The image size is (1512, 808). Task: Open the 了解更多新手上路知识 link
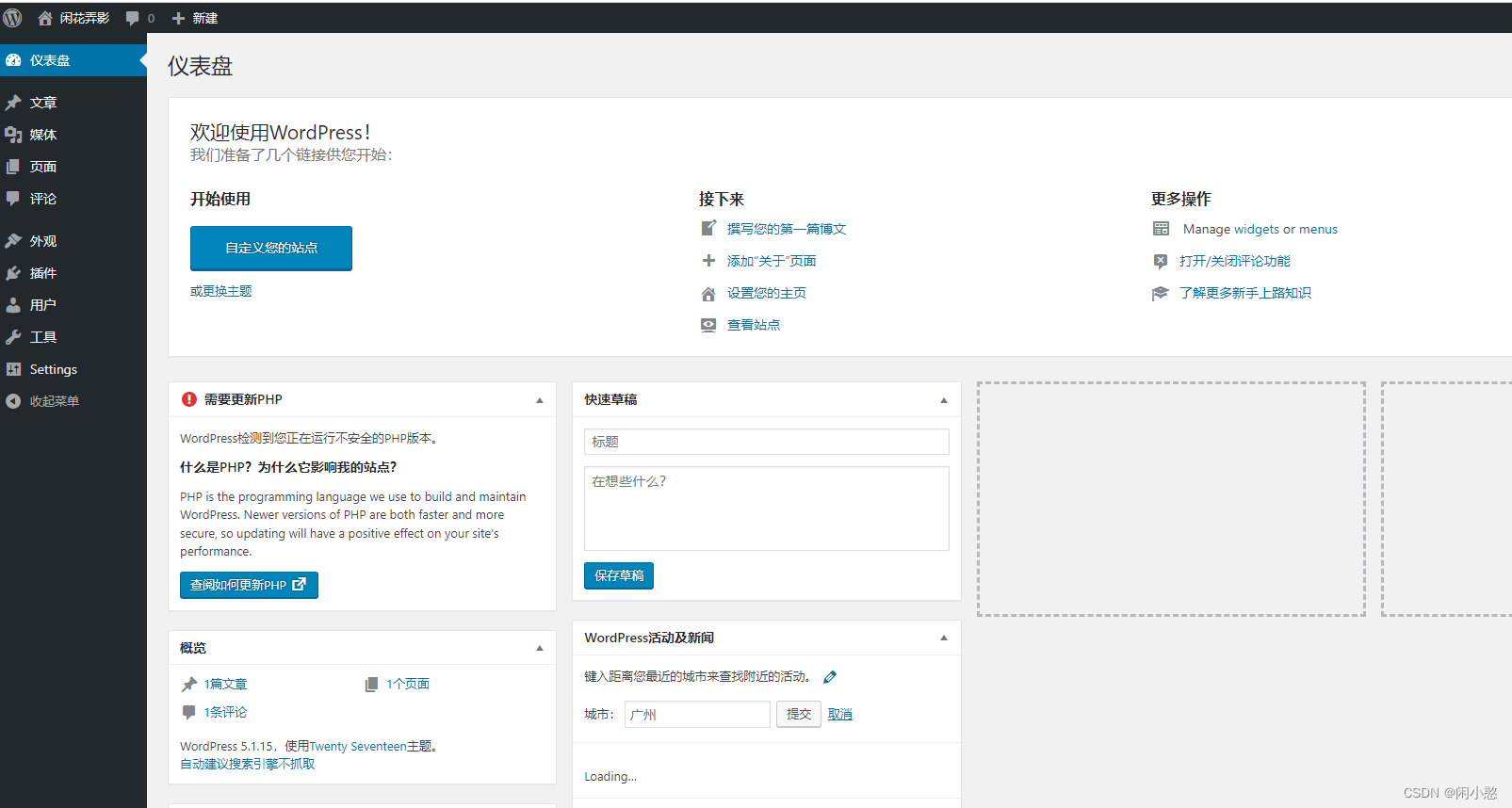1245,293
